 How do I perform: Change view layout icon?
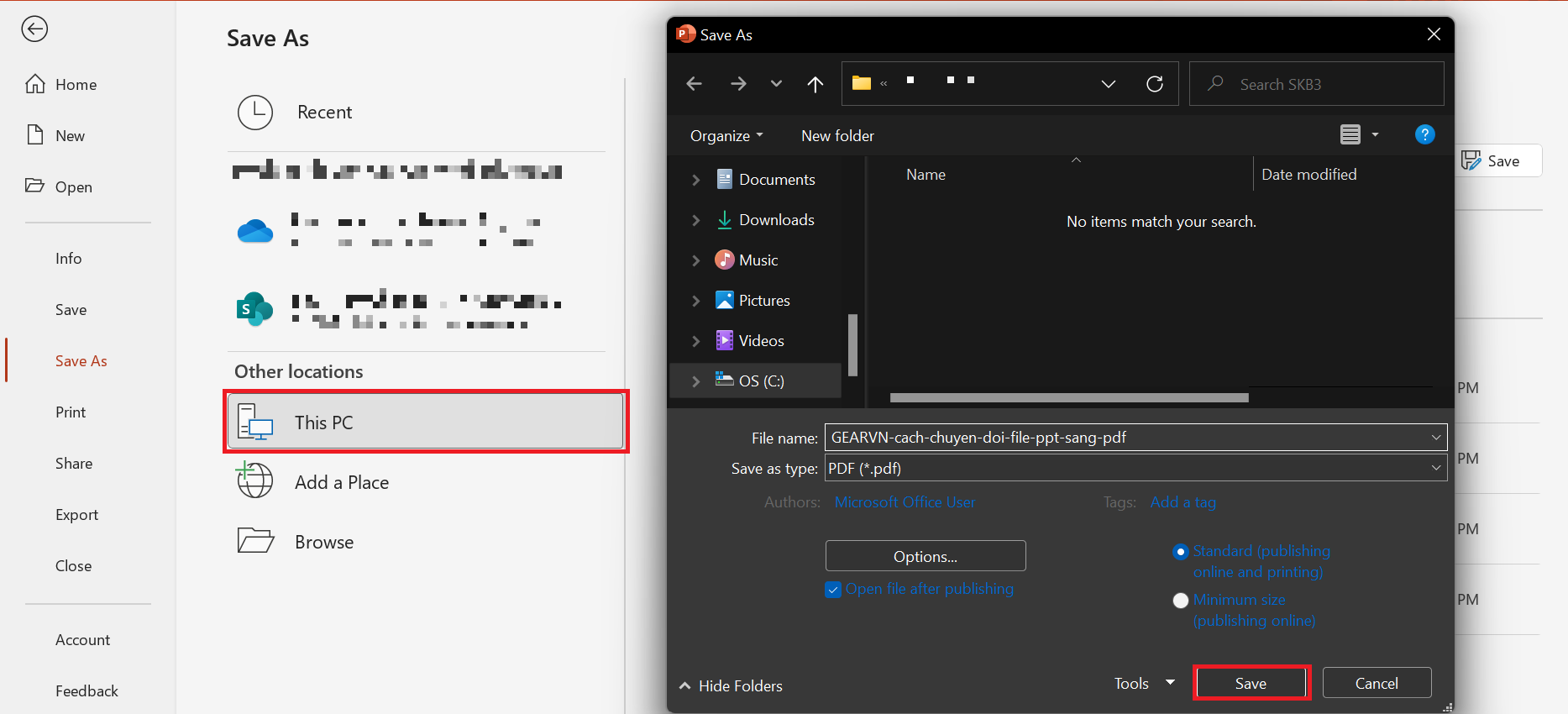1350,134
